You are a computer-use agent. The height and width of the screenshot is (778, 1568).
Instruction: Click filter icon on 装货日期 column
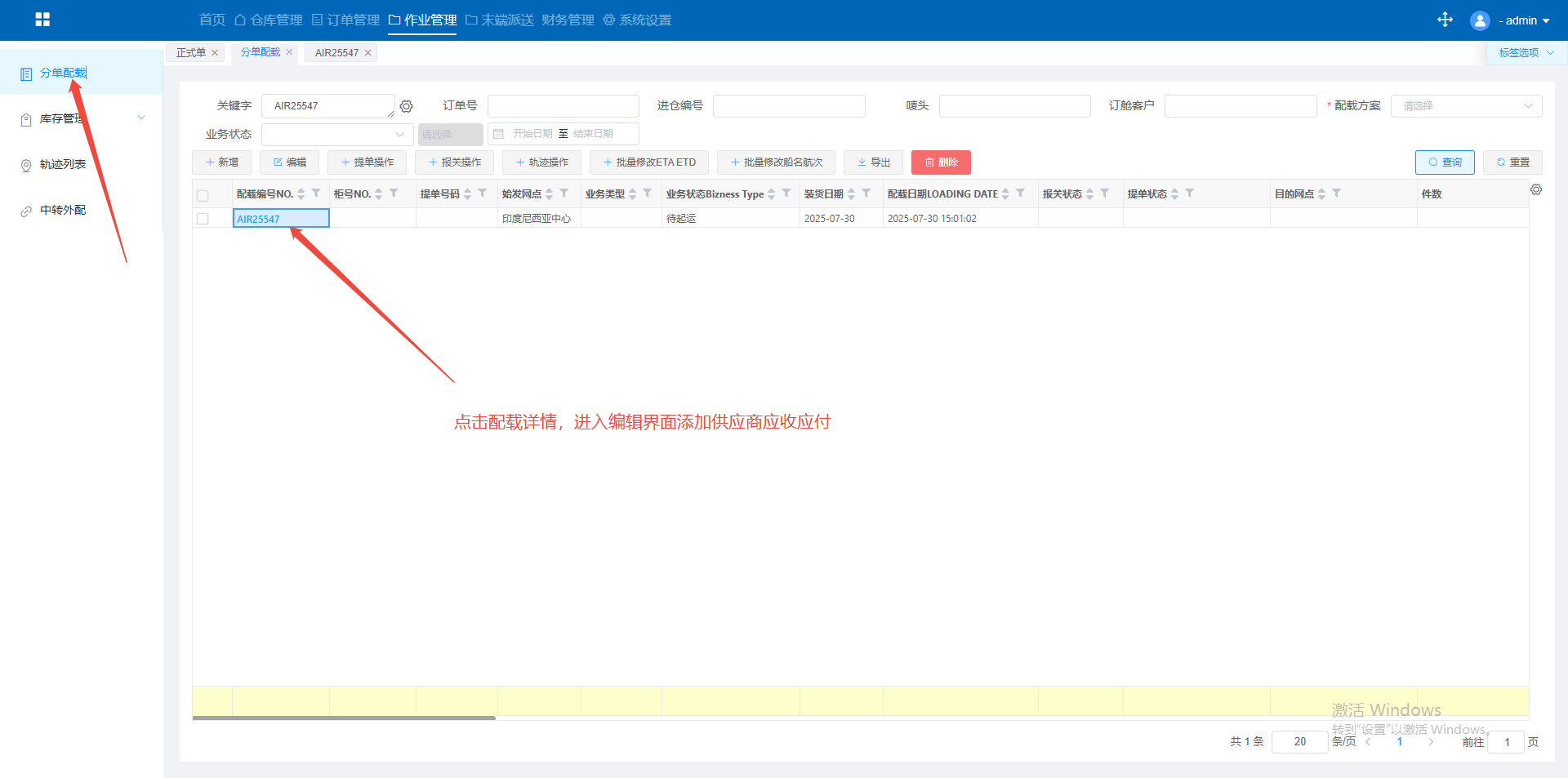[866, 193]
